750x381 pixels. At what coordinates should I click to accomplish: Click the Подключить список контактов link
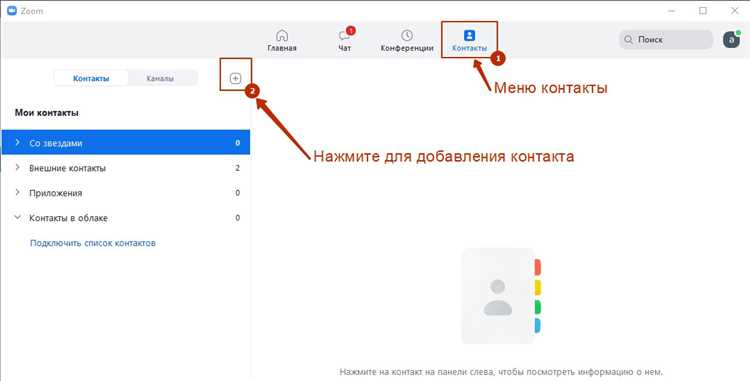click(93, 243)
